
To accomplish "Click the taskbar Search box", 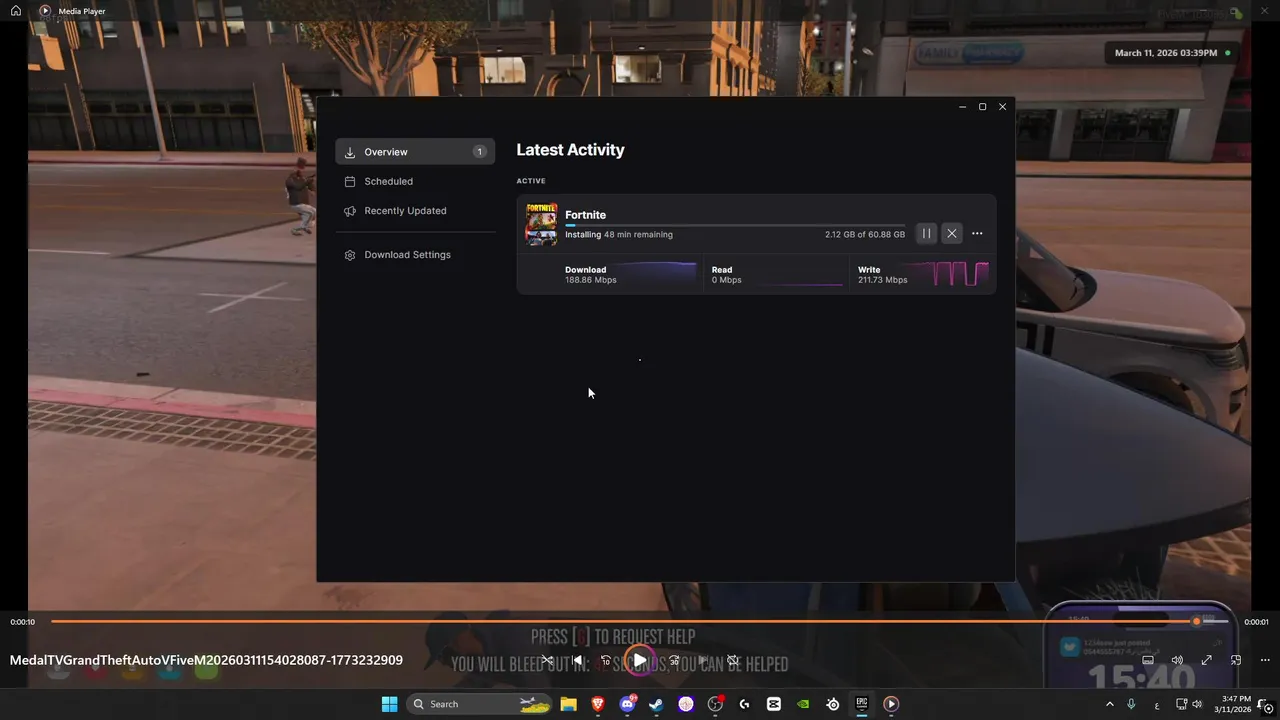I will (x=480, y=704).
